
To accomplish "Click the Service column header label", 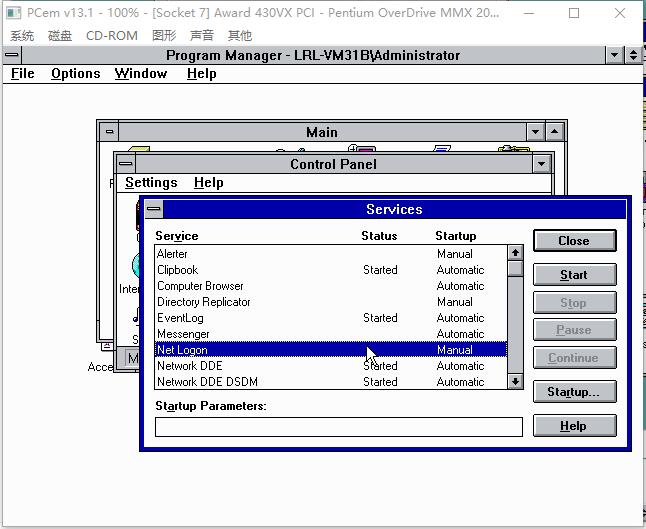I will [177, 236].
